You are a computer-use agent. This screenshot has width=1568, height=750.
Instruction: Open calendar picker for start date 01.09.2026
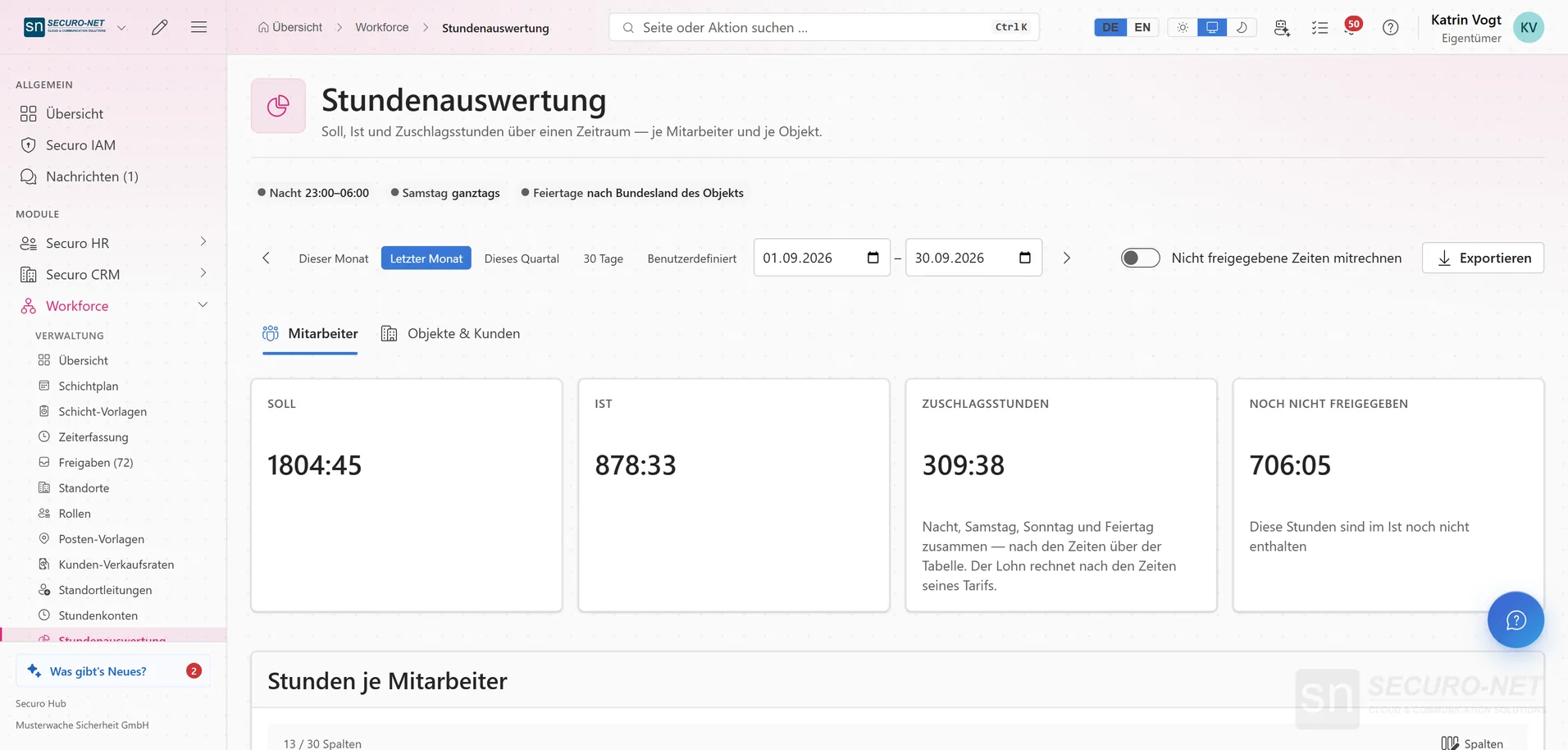[x=873, y=258]
